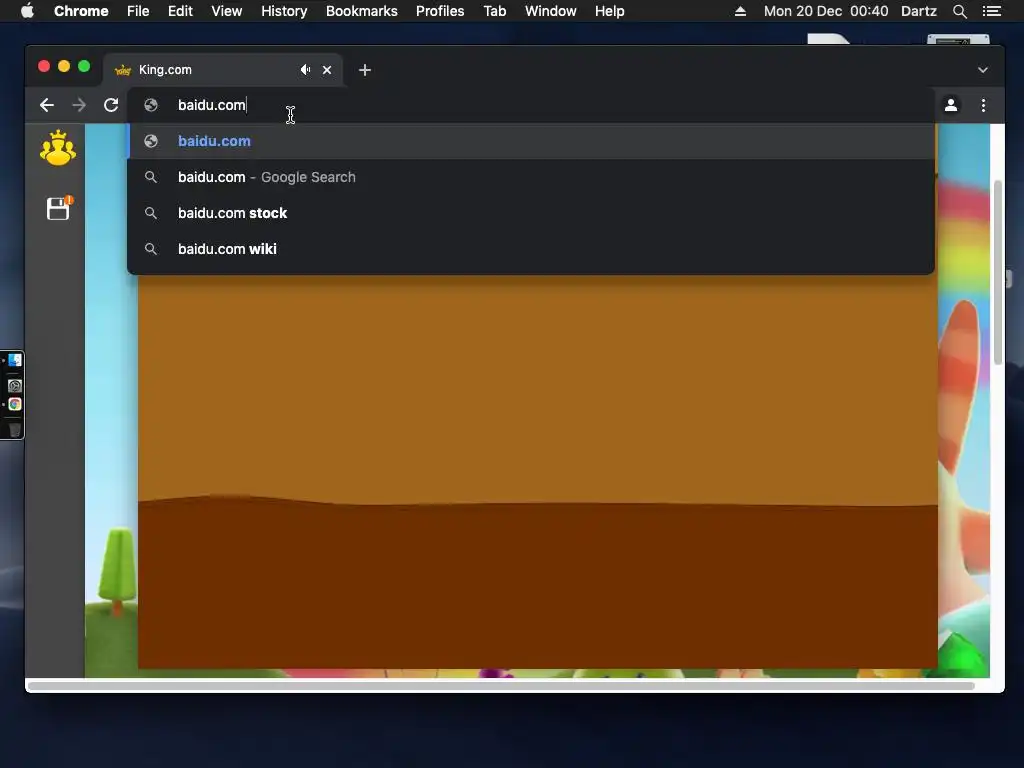Click the forward navigation arrow
Screen dimensions: 1024x768
[x=79, y=105]
